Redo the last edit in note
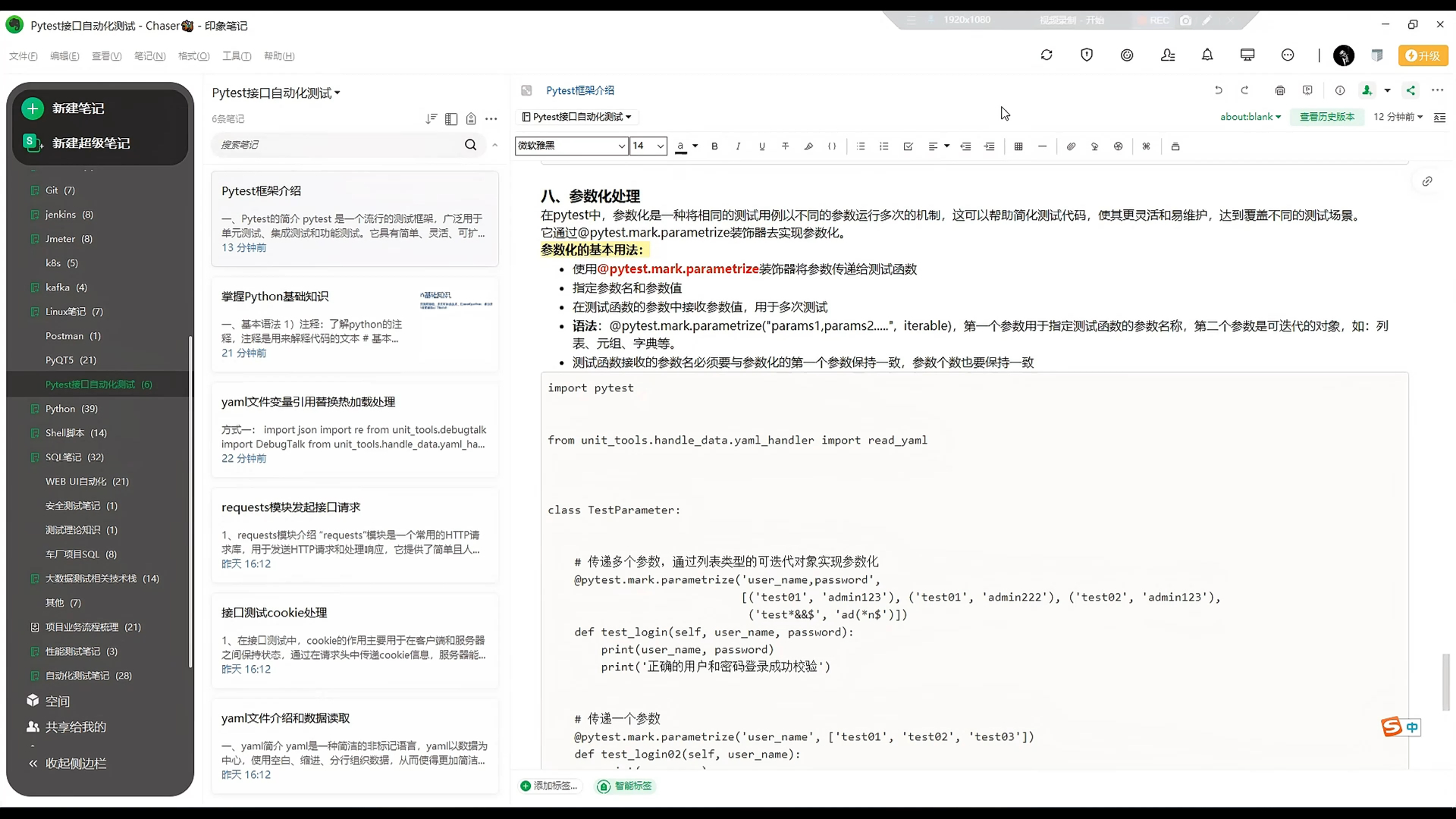This screenshot has width=1456, height=819. [x=1244, y=90]
